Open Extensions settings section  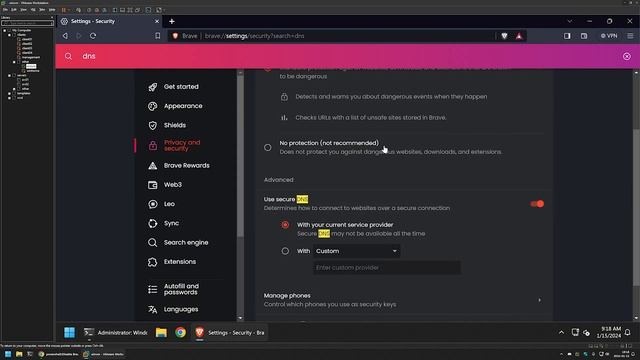click(180, 262)
